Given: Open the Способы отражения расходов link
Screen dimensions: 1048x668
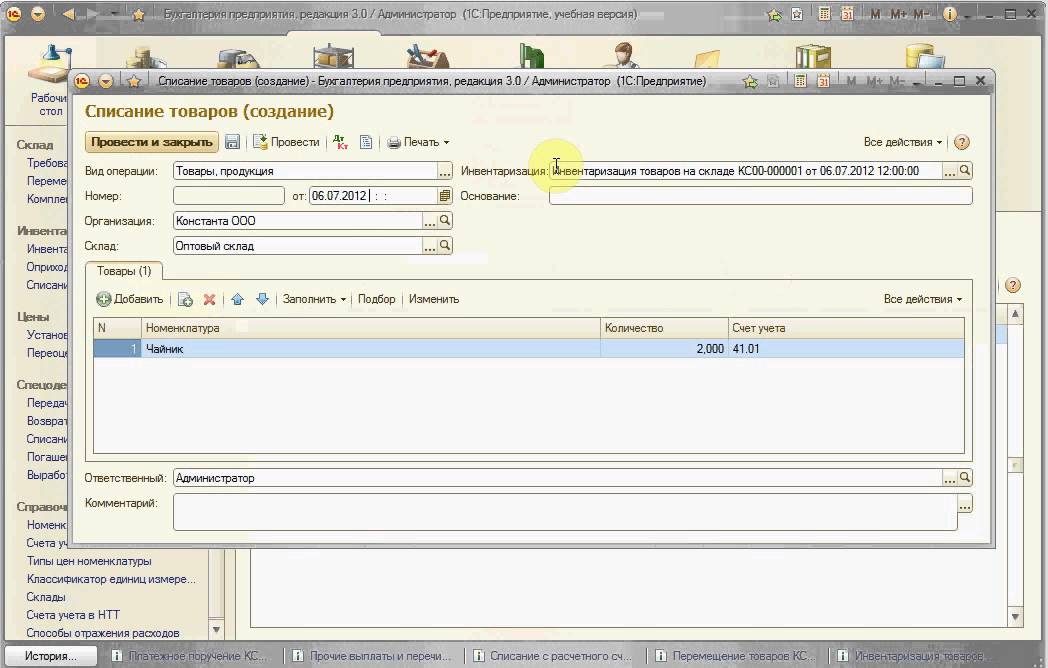Looking at the screenshot, I should (103, 633).
